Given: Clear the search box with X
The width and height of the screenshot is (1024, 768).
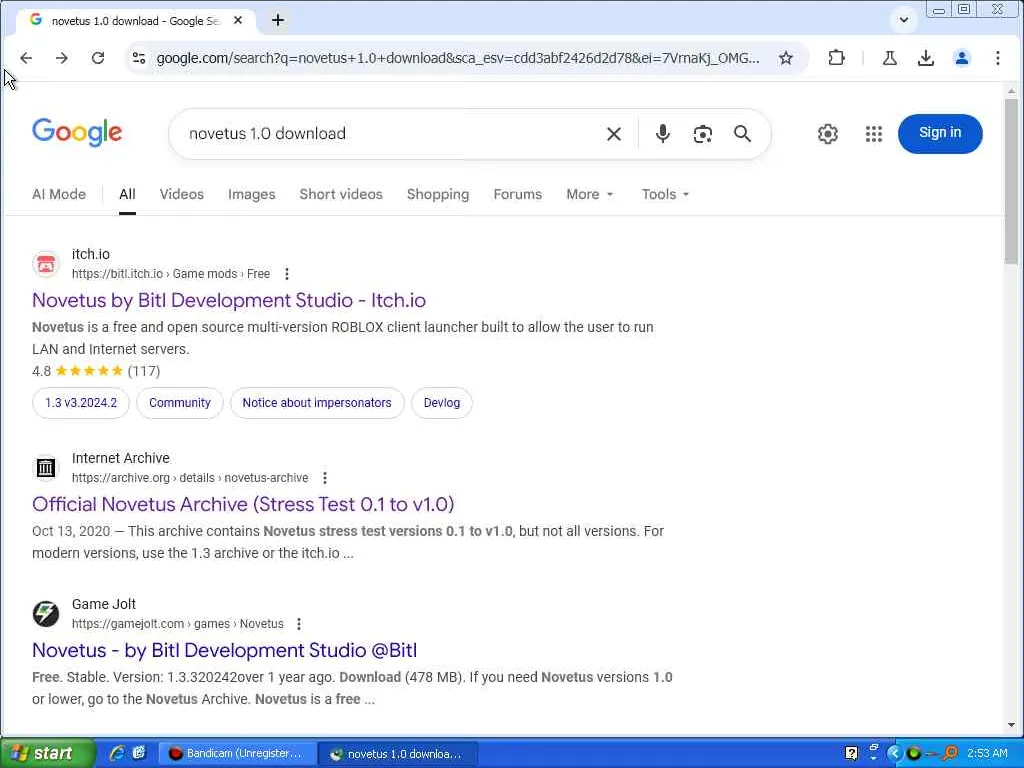Looking at the screenshot, I should click(614, 134).
